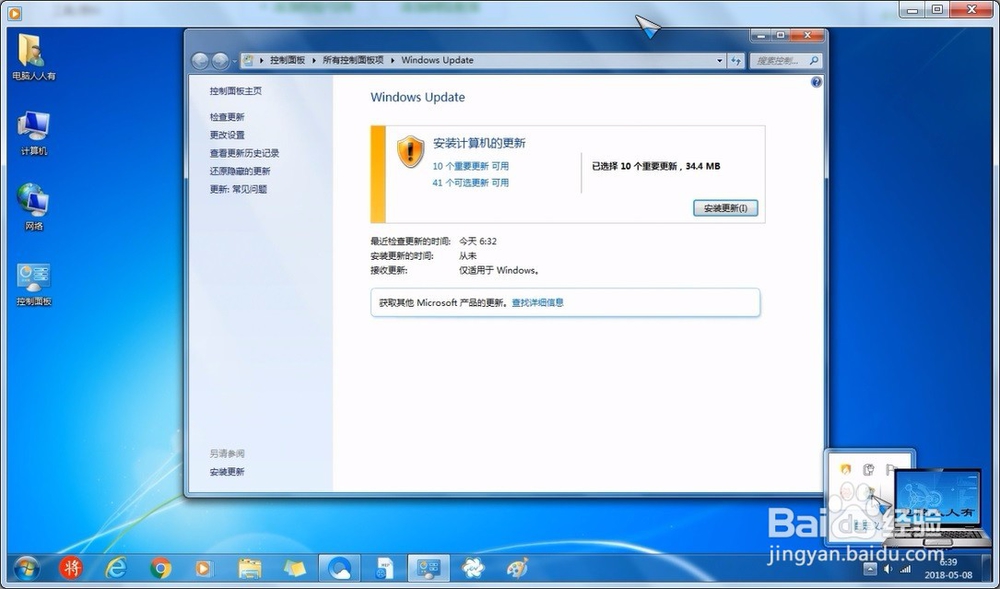Expand the arrow after 所有控制面板项 breadcrumb
This screenshot has width=1000, height=589.
(x=392, y=61)
